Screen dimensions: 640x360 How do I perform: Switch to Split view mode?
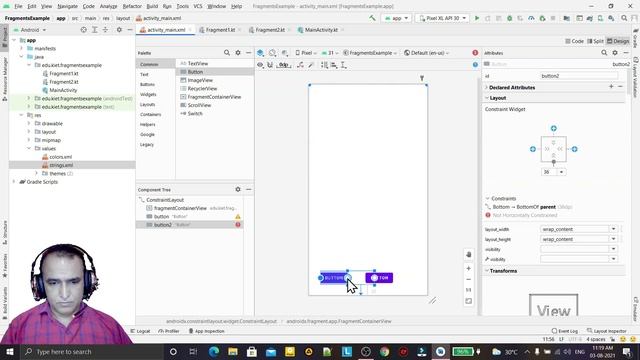595,41
